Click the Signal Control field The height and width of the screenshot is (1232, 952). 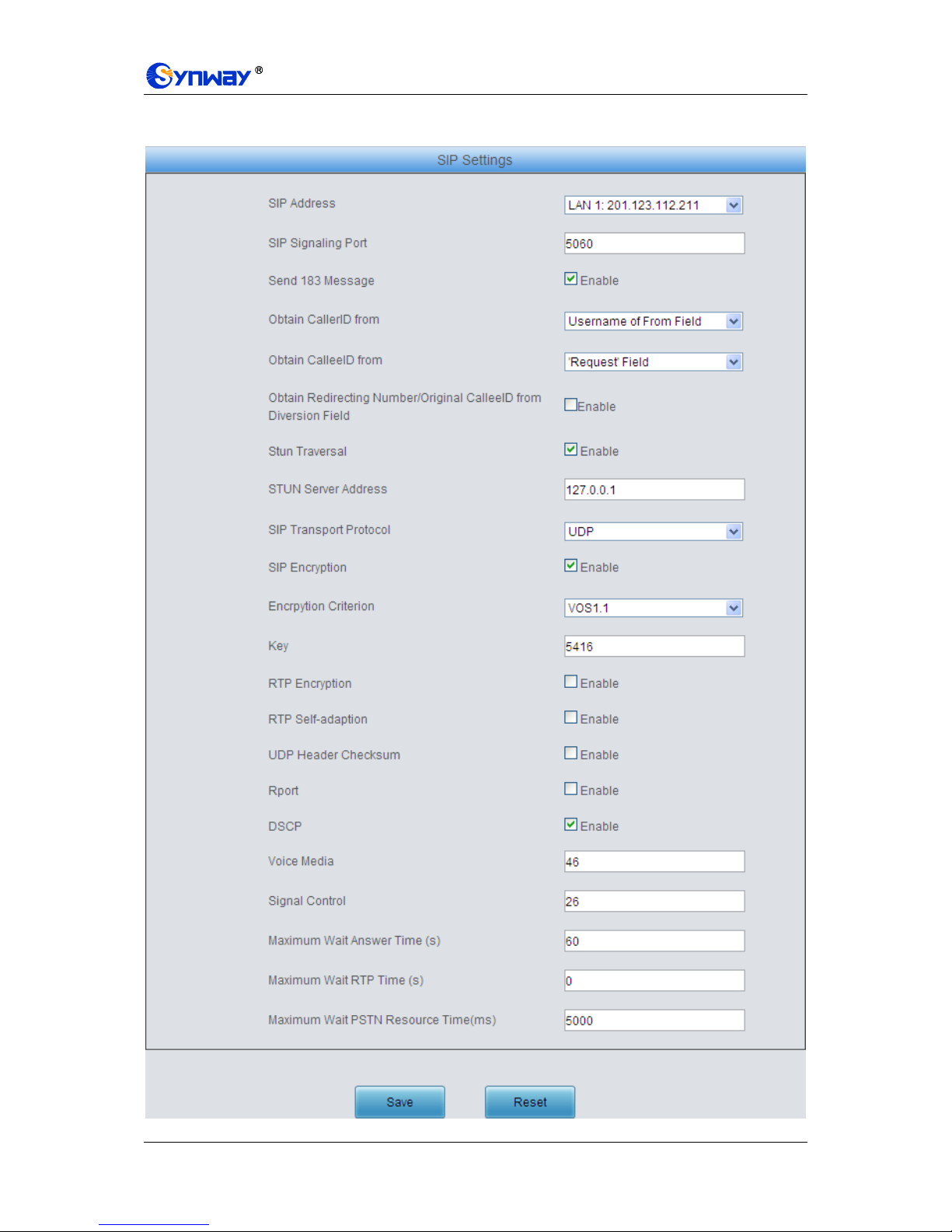tap(654, 902)
